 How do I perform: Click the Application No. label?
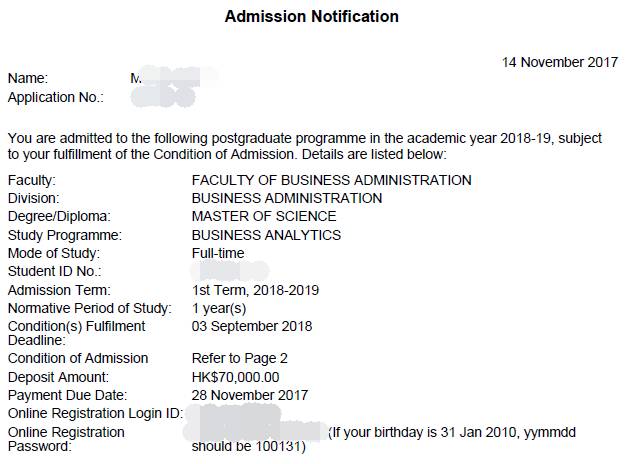56,97
